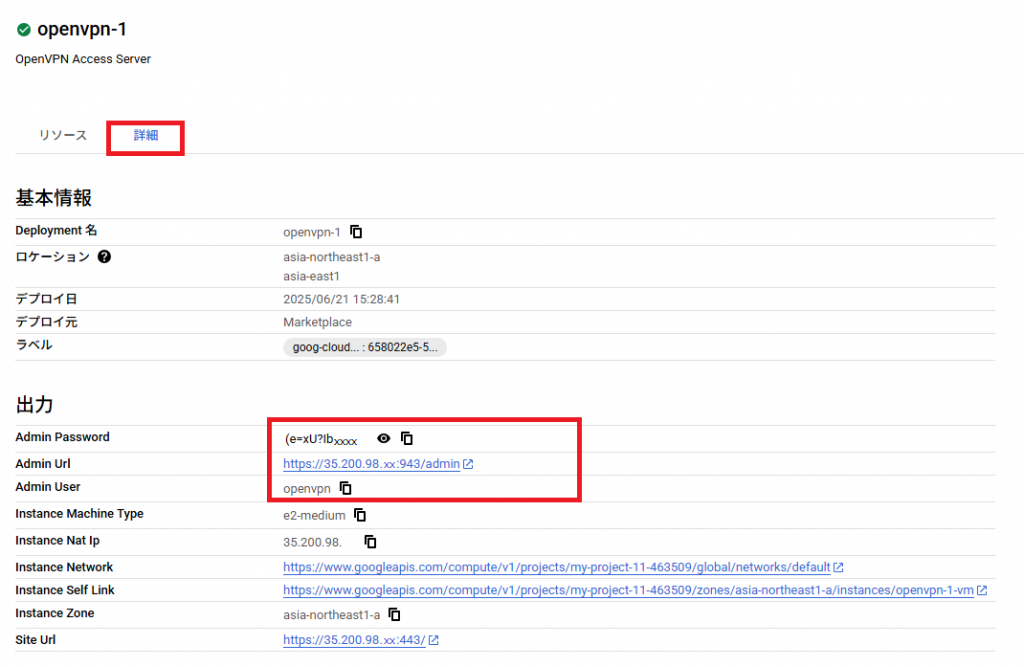Click the Instance Zone field label
Screen dimensions: 1024x667
(55, 613)
